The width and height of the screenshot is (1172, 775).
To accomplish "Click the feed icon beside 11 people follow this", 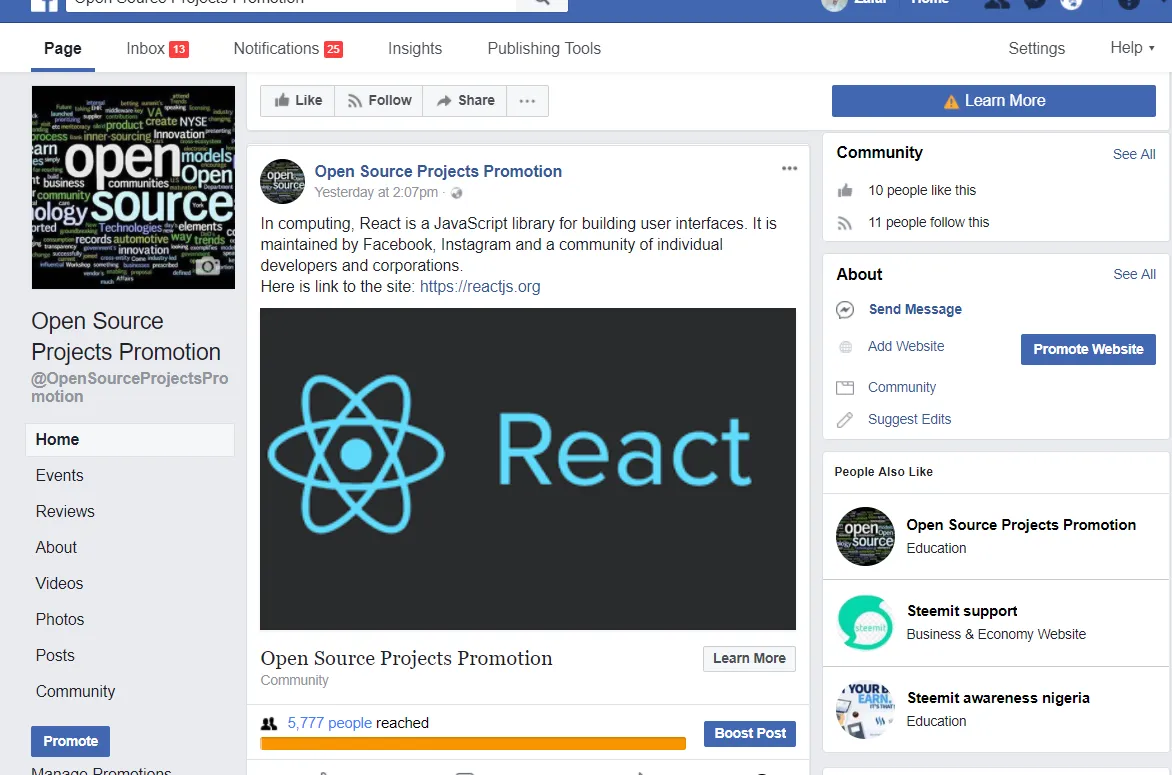I will coord(845,223).
